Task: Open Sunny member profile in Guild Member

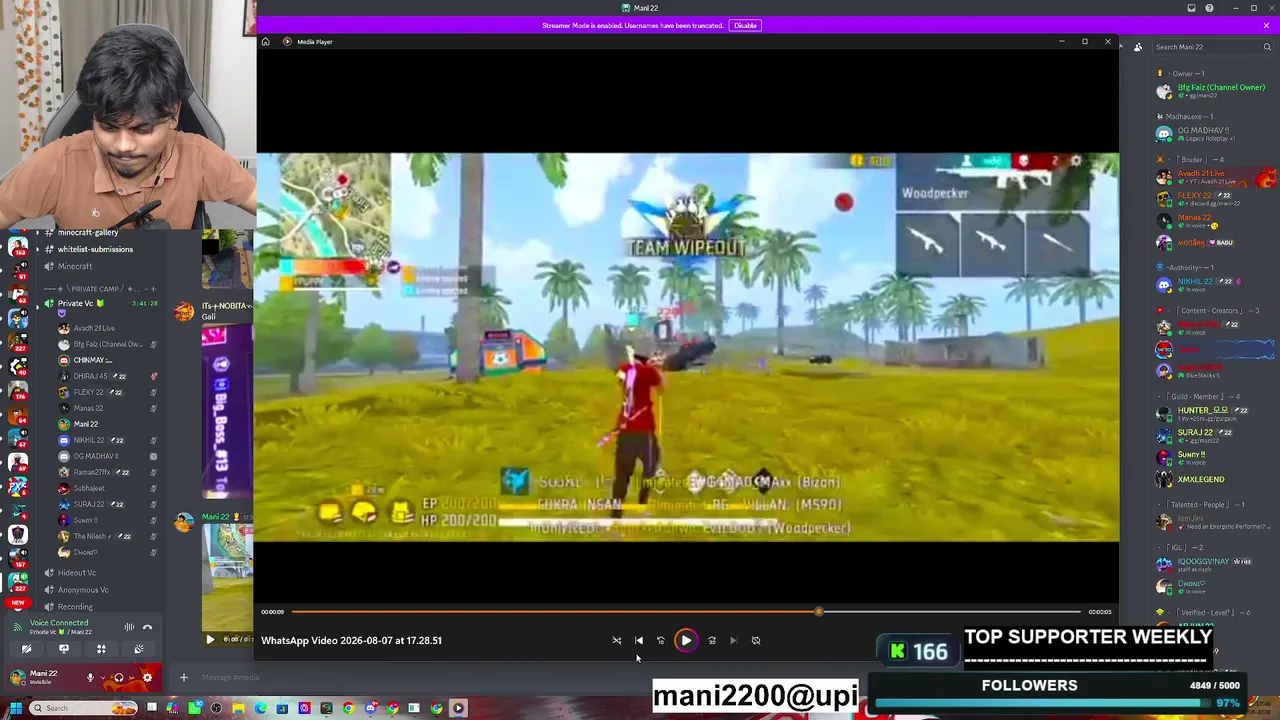Action: pyautogui.click(x=1212, y=457)
